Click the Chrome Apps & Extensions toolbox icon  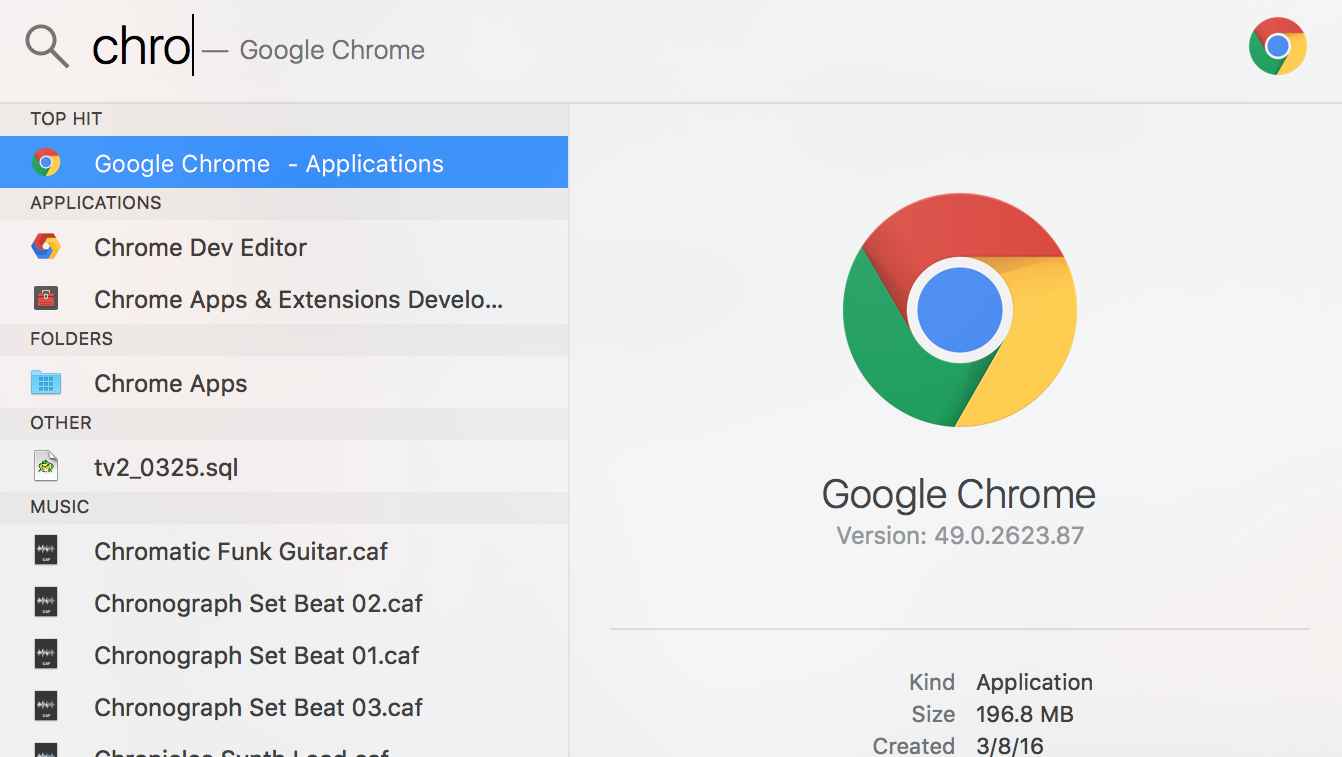pos(46,298)
